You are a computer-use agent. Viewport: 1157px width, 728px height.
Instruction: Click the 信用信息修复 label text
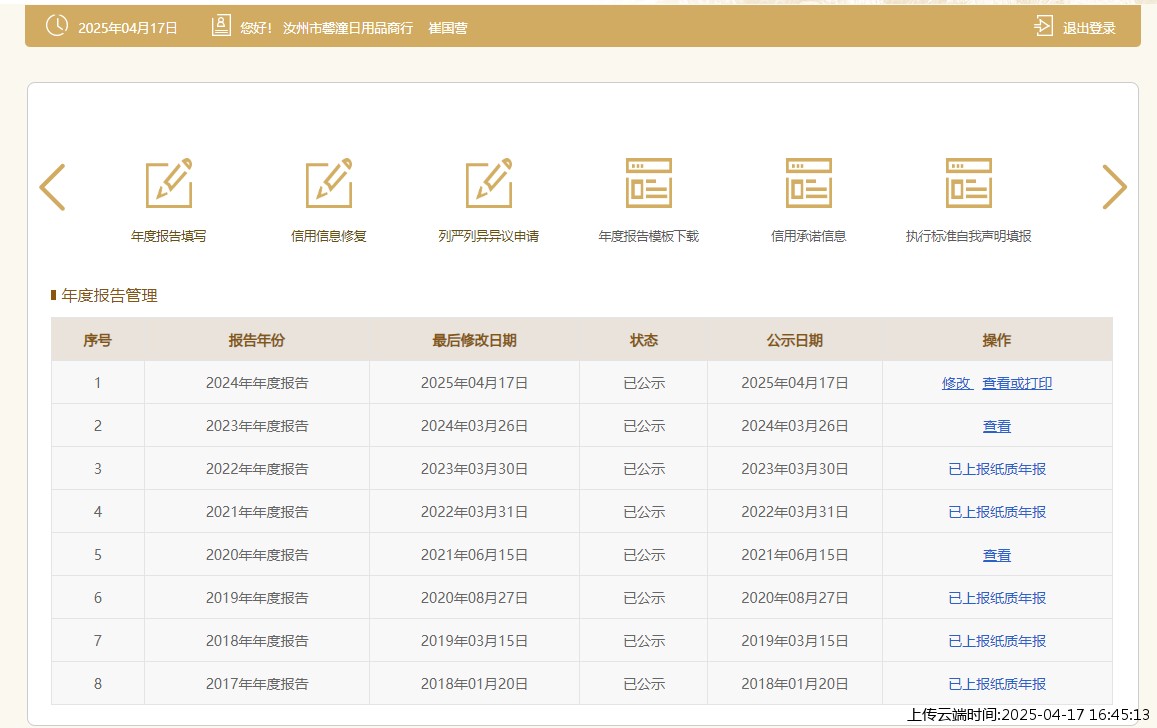[x=329, y=236]
